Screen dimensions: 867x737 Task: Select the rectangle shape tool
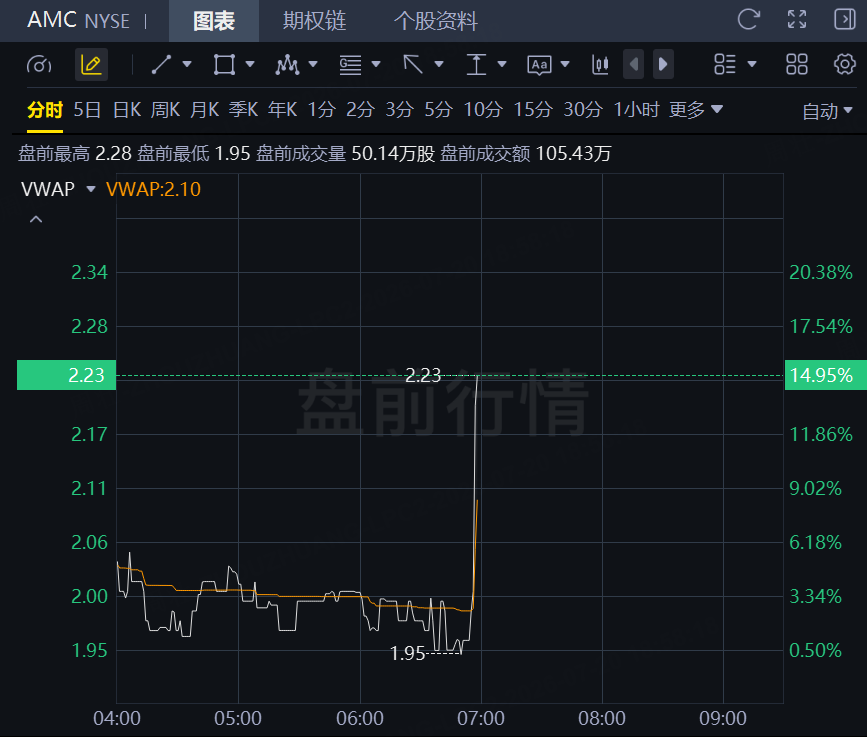pyautogui.click(x=224, y=65)
